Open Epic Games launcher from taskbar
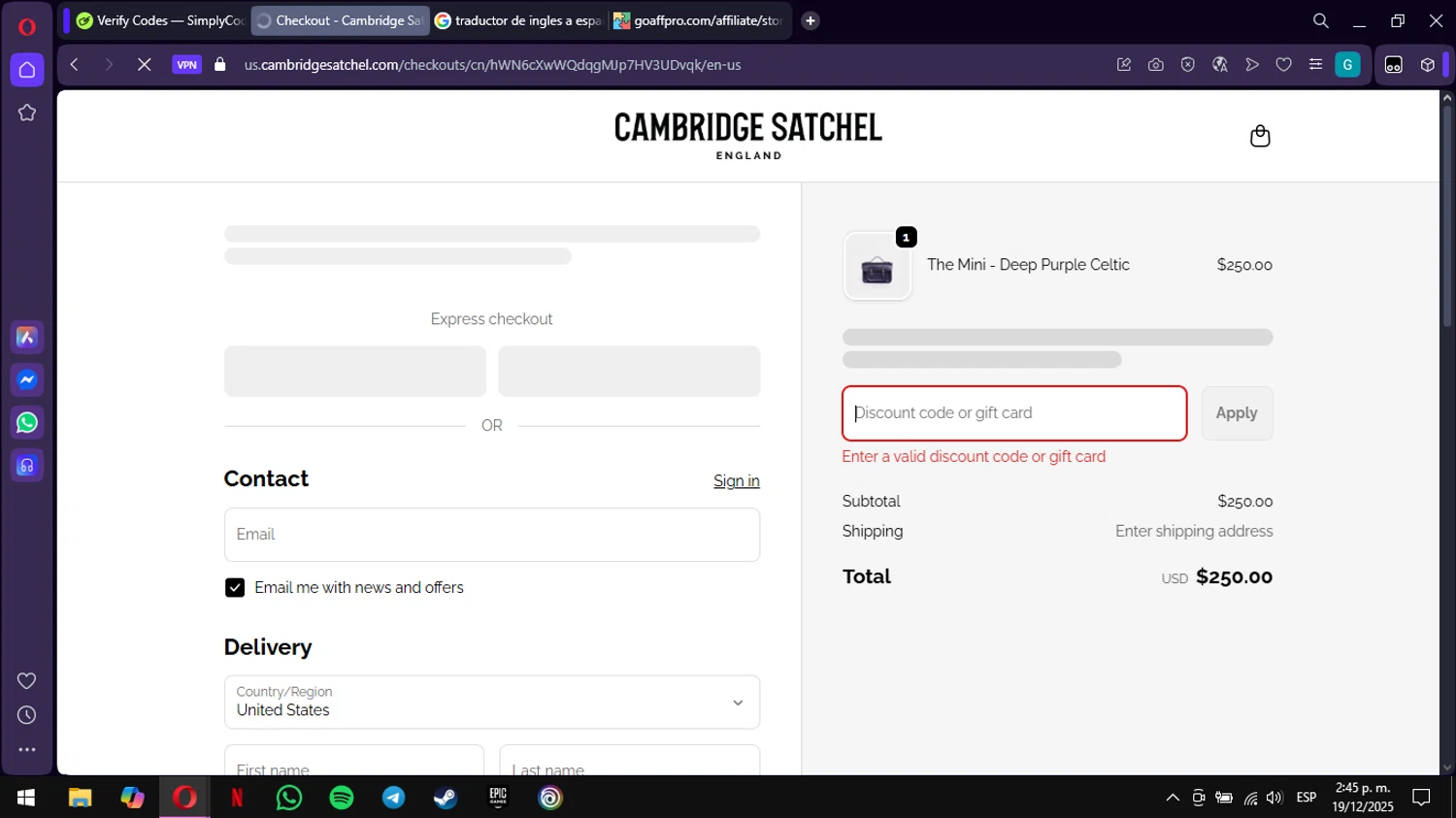Screen dimensions: 1456x818 (498, 798)
